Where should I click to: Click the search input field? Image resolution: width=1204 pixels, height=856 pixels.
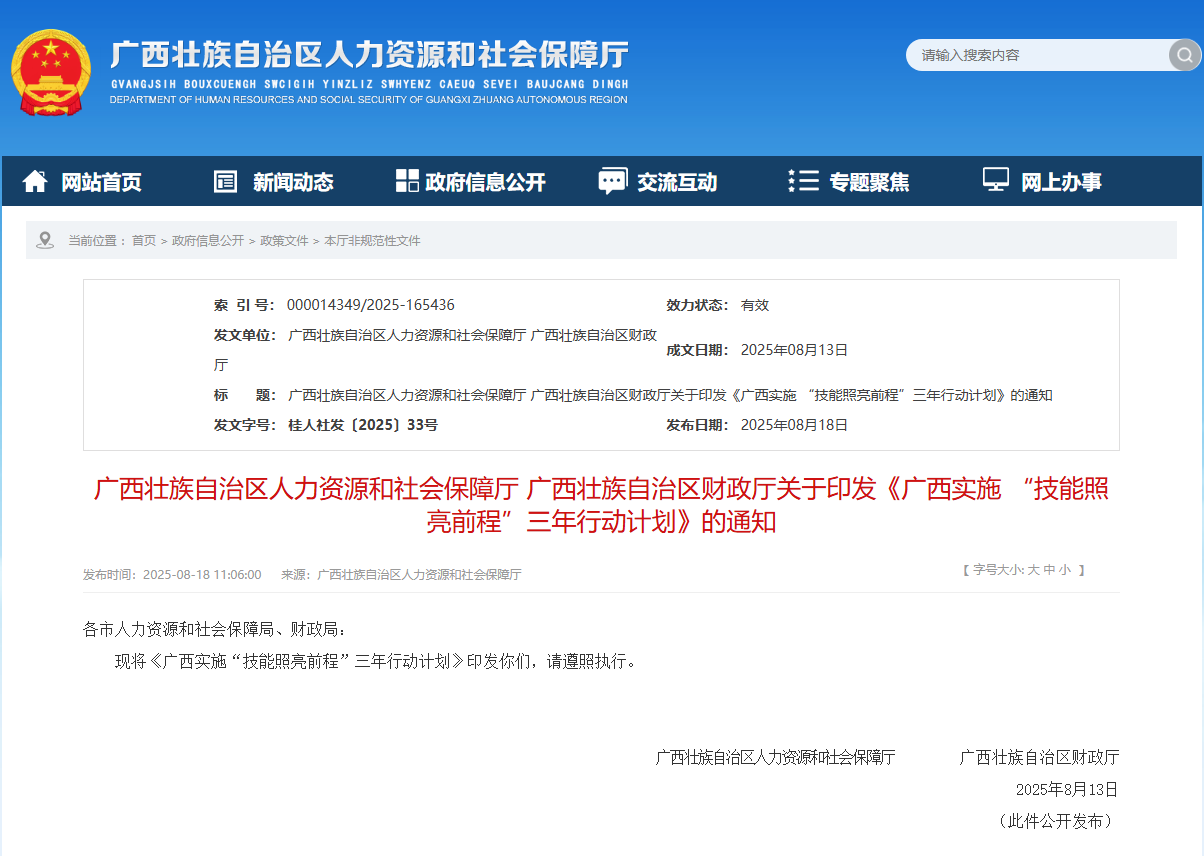tap(1035, 55)
